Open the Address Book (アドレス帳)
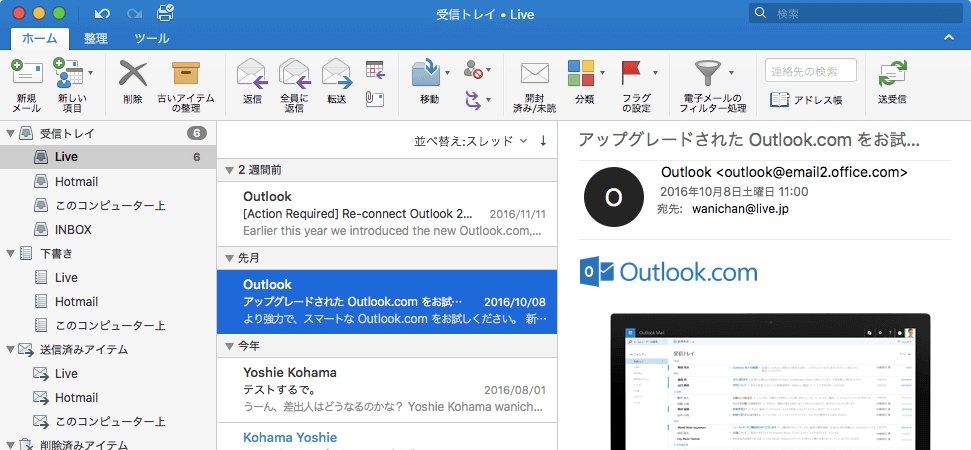The image size is (971, 450). point(806,100)
